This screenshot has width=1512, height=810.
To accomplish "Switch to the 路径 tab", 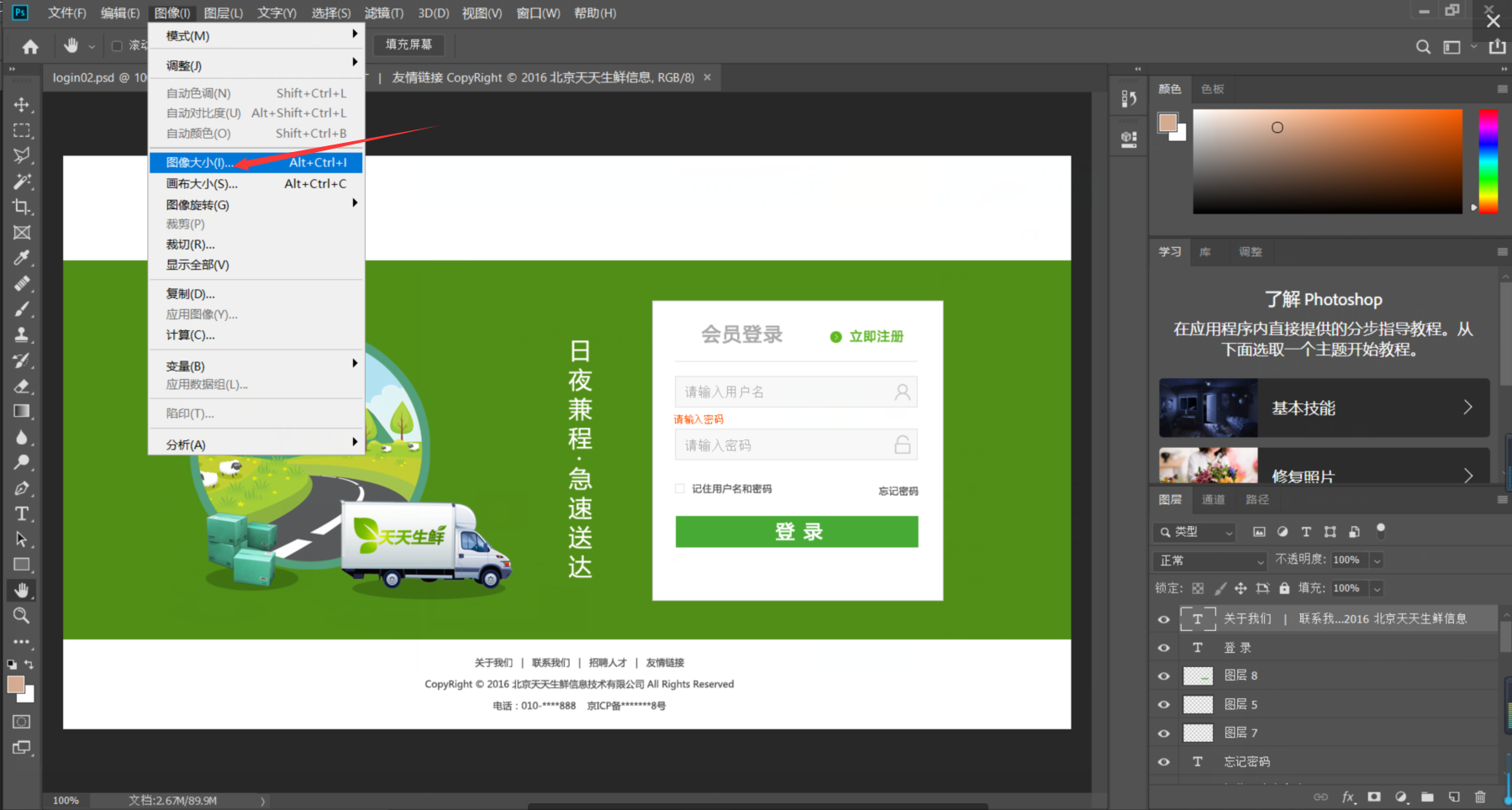I will [1257, 500].
